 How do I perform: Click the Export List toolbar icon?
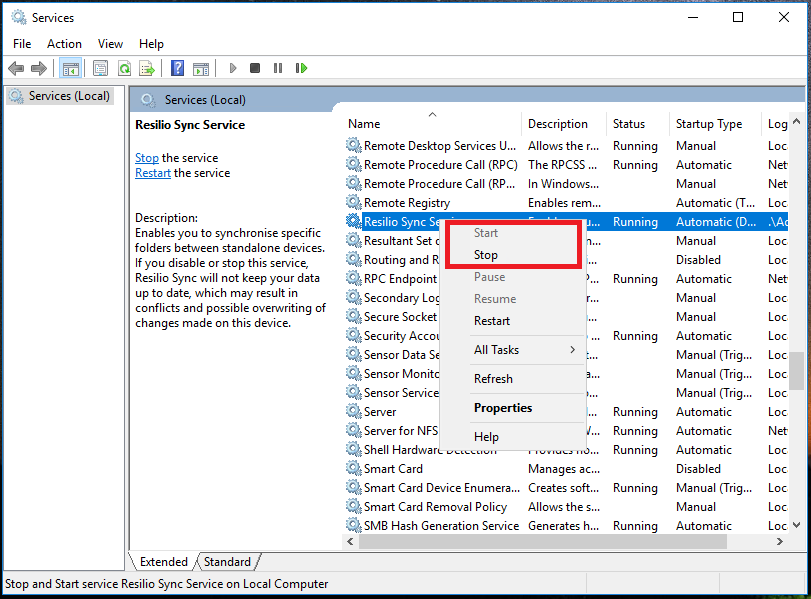coord(147,68)
